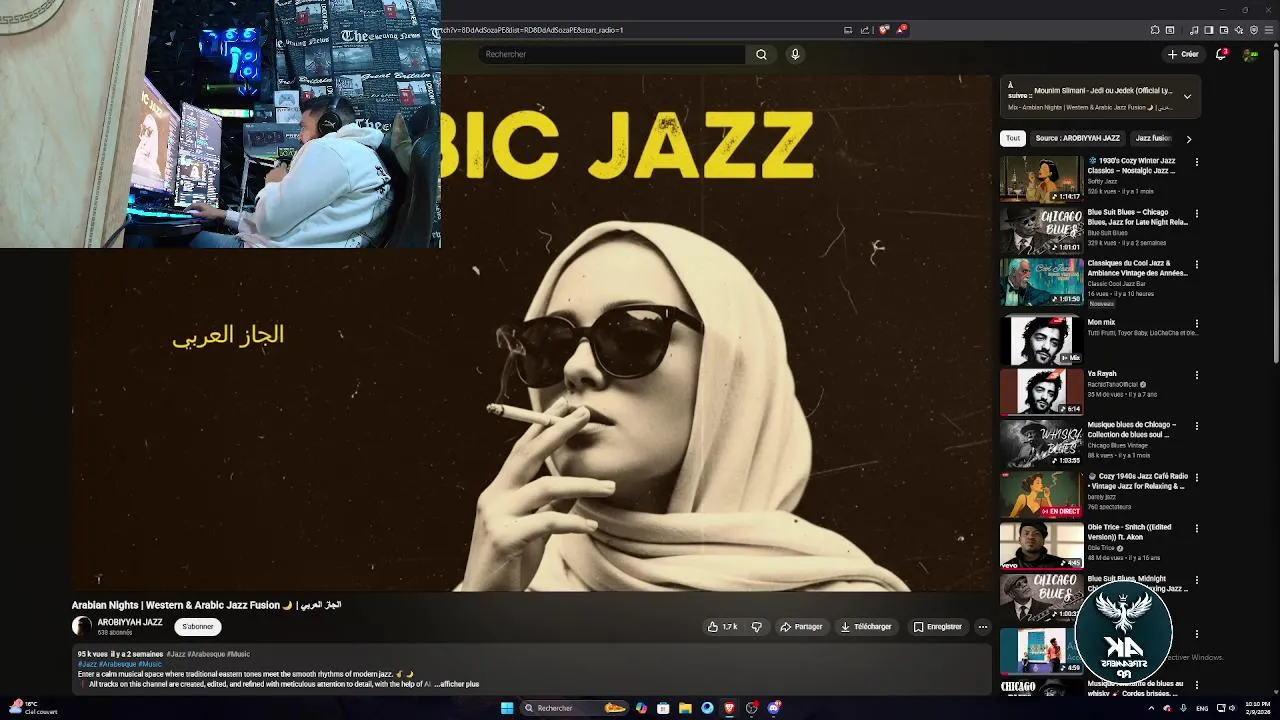The height and width of the screenshot is (720, 1280).
Task: Open File Explorer from taskbar
Action: pyautogui.click(x=685, y=708)
